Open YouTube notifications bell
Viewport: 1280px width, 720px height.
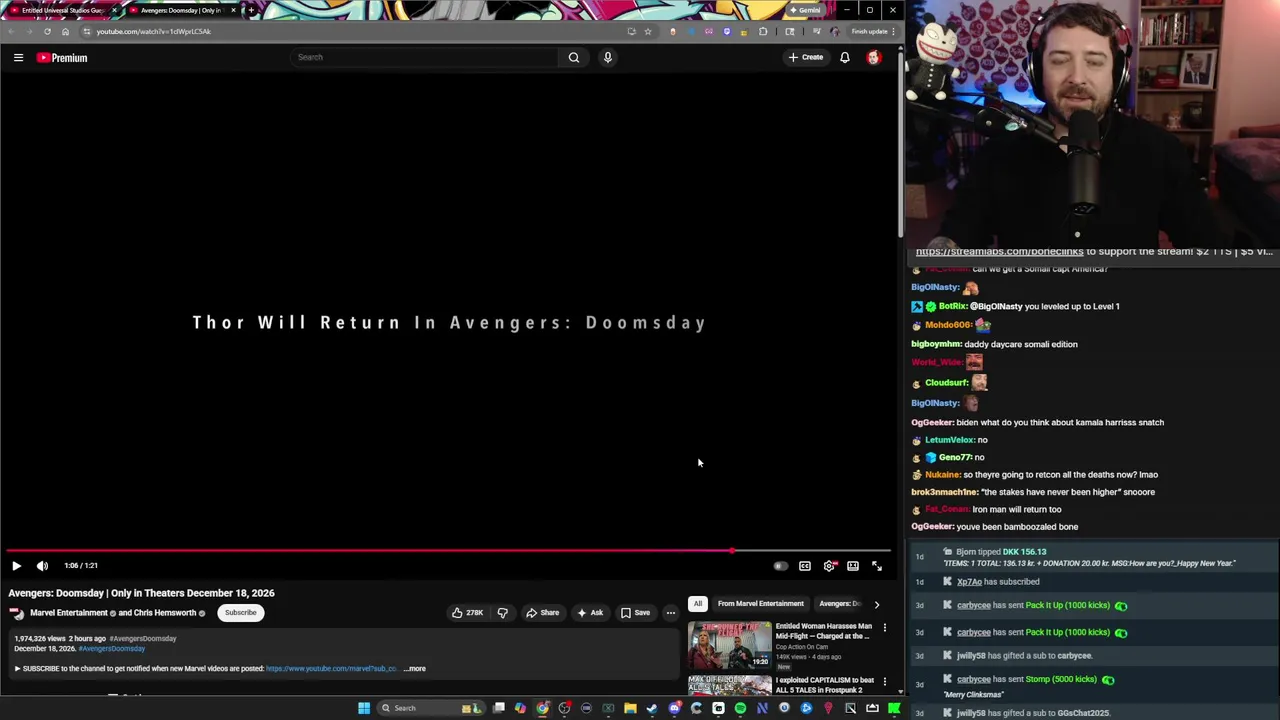coord(845,57)
